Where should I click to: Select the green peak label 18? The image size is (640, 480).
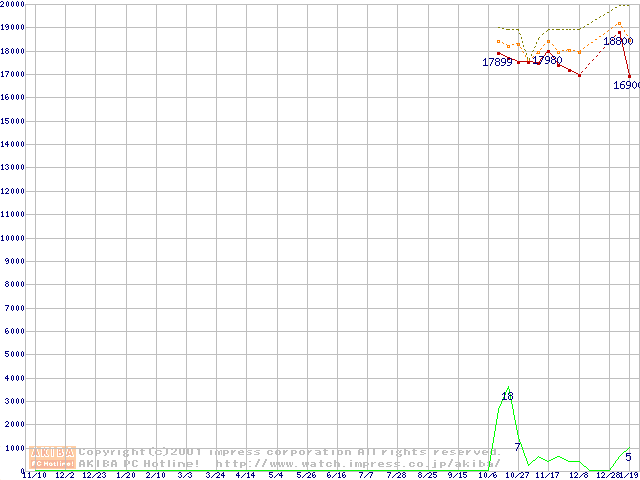(507, 397)
